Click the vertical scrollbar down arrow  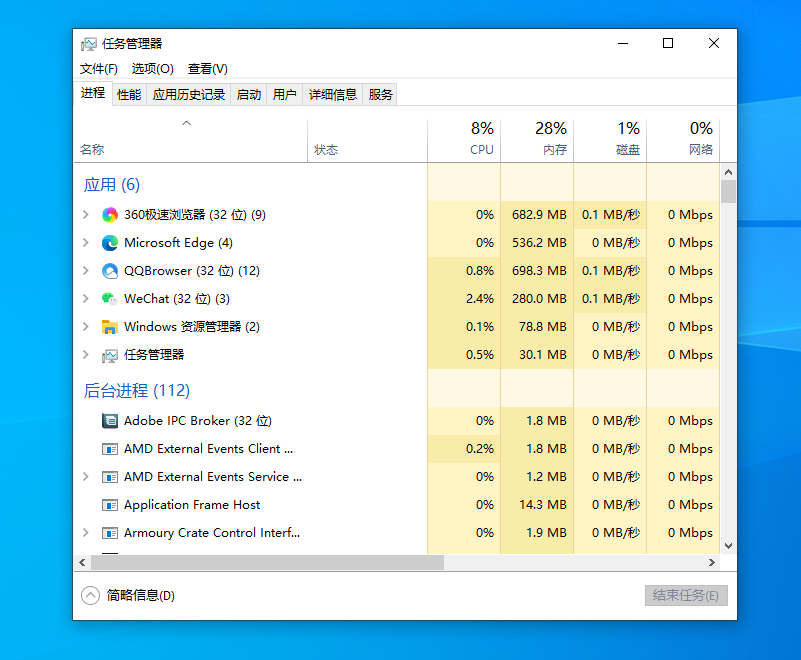pos(728,546)
